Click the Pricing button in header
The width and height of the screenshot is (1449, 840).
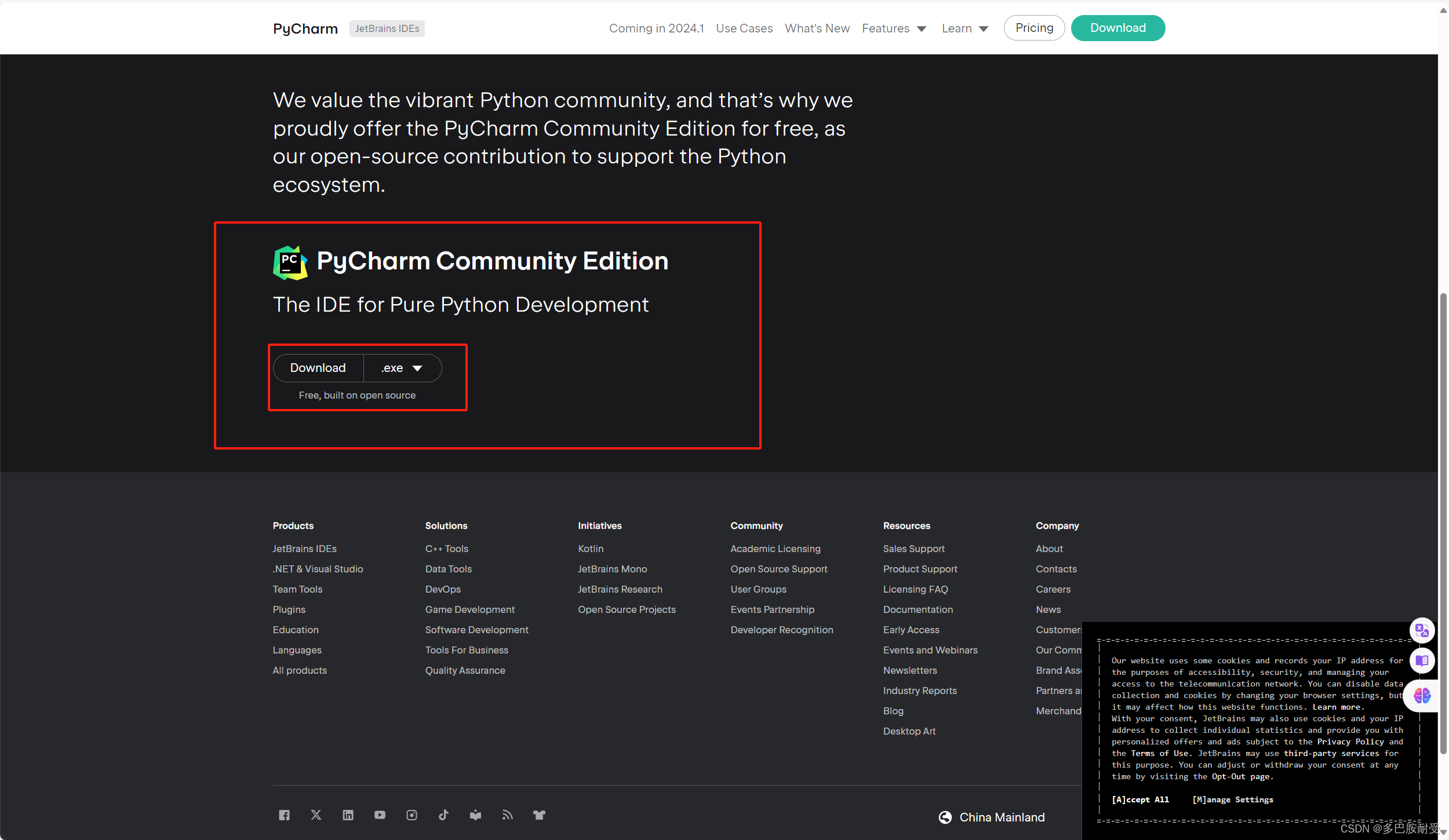tap(1034, 28)
